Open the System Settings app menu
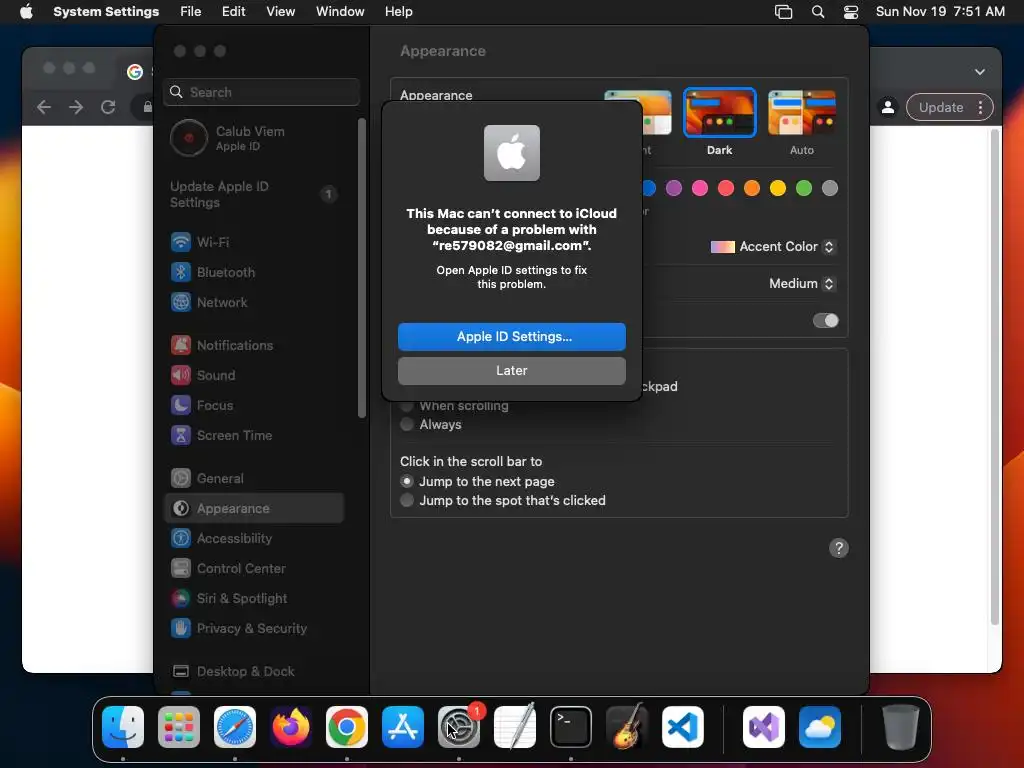Viewport: 1024px width, 768px height. click(x=106, y=11)
